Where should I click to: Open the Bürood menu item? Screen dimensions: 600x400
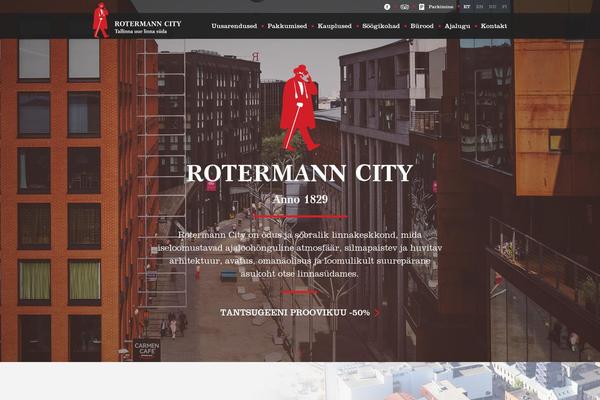coord(422,26)
